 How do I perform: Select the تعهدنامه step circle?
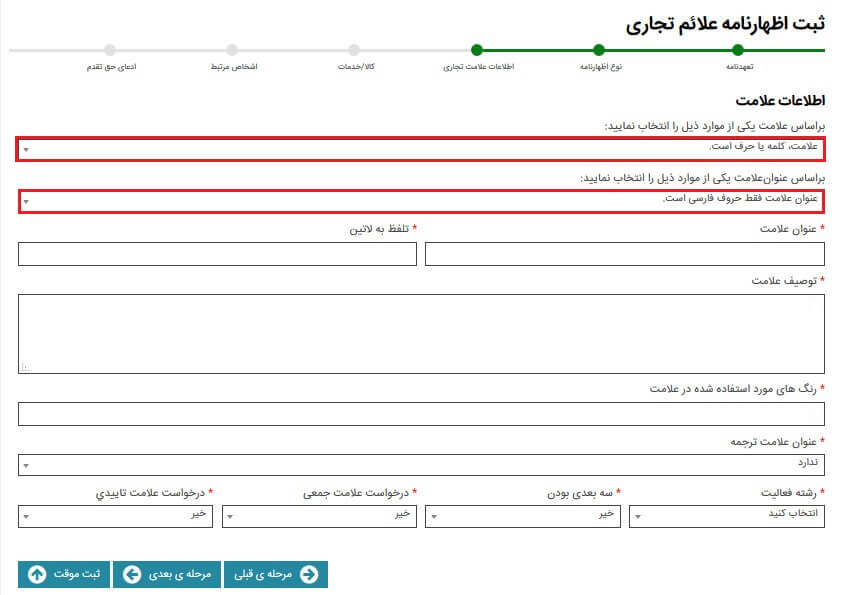pyautogui.click(x=738, y=50)
